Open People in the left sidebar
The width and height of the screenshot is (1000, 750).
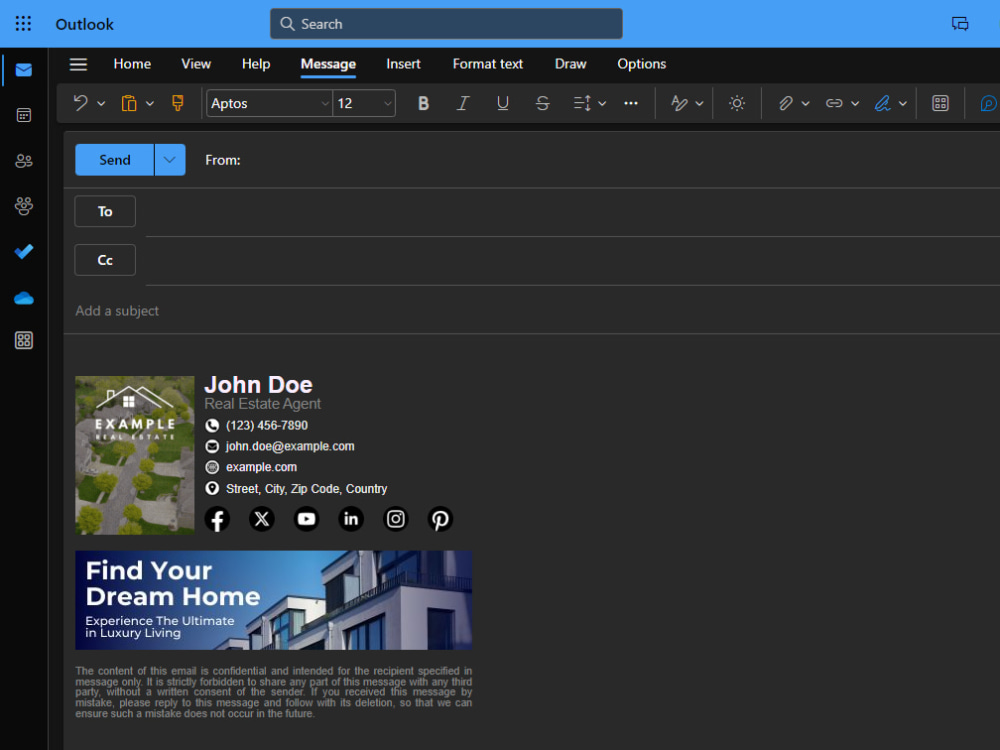click(x=24, y=161)
